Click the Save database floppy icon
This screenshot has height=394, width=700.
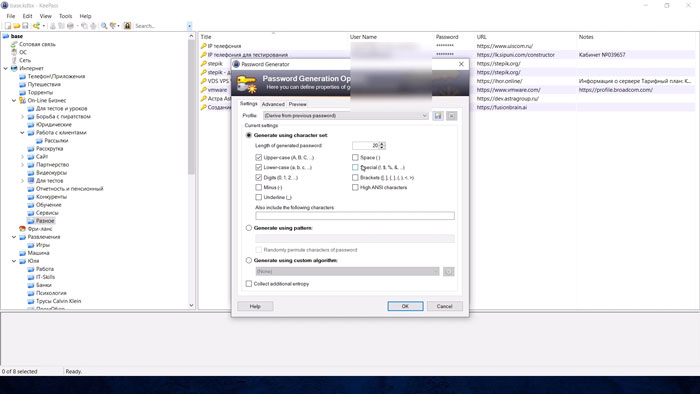click(x=25, y=26)
